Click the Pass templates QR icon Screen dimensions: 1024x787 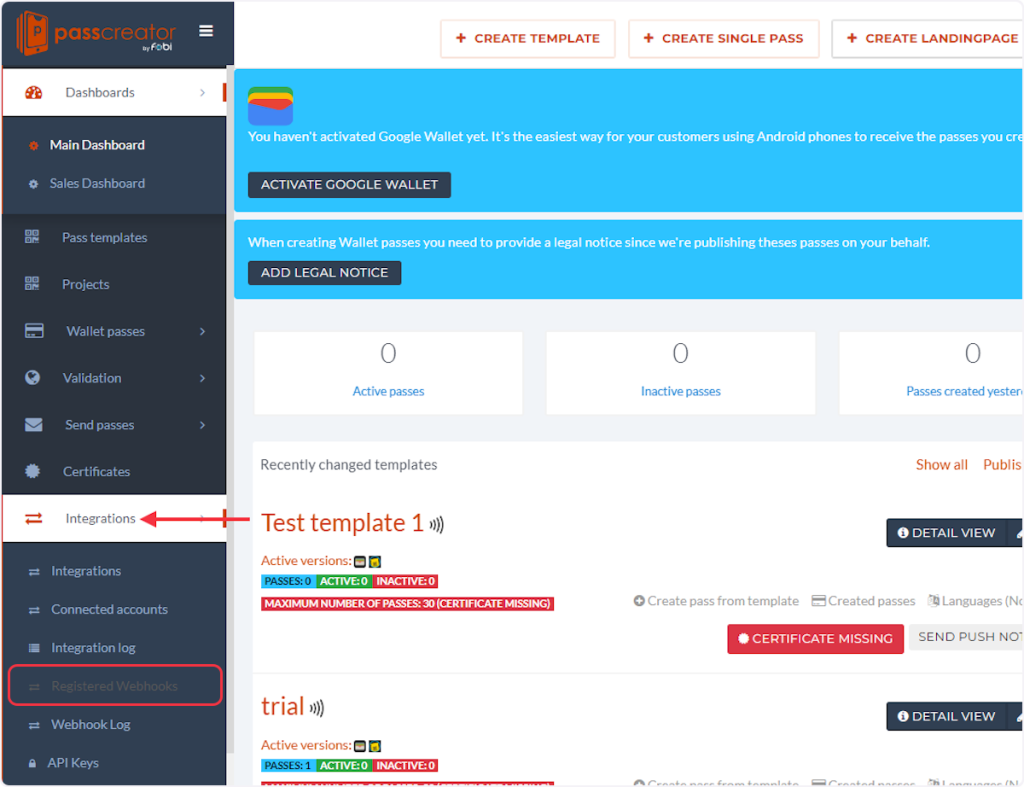tap(33, 237)
